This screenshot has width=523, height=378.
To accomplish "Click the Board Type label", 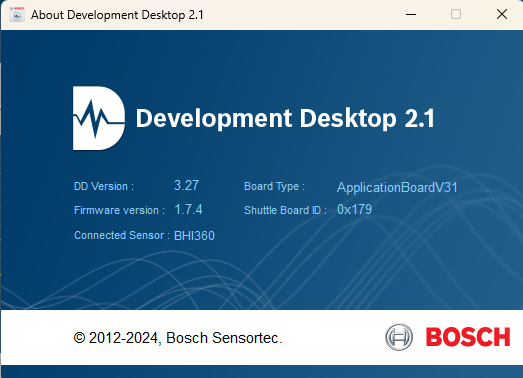I will point(275,186).
